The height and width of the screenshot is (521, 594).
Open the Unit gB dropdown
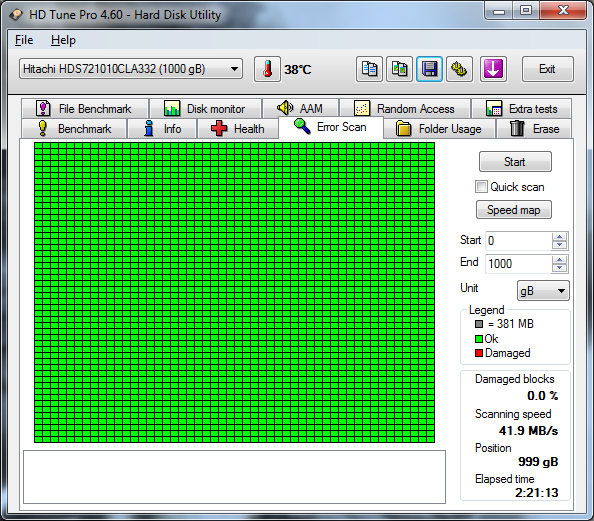click(x=543, y=291)
